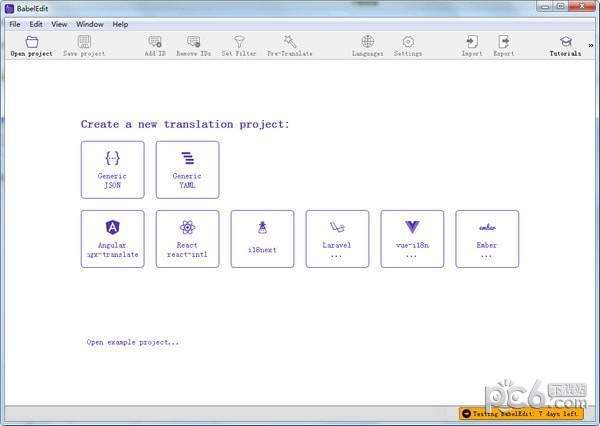The height and width of the screenshot is (426, 600).
Task: Click the Remove IDs toolbar icon
Action: pyautogui.click(x=193, y=45)
